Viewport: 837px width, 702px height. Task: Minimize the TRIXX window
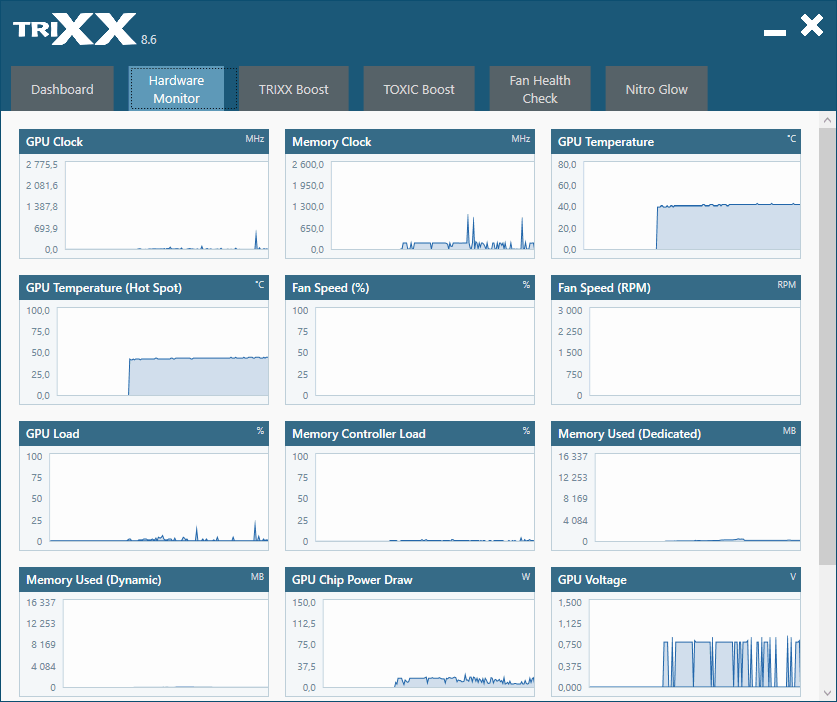(775, 33)
